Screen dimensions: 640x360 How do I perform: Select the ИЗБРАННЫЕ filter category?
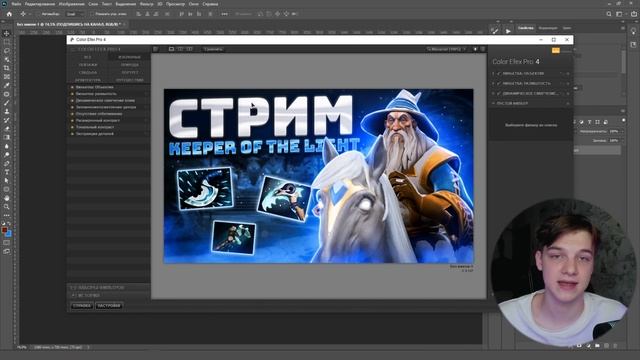coord(129,57)
